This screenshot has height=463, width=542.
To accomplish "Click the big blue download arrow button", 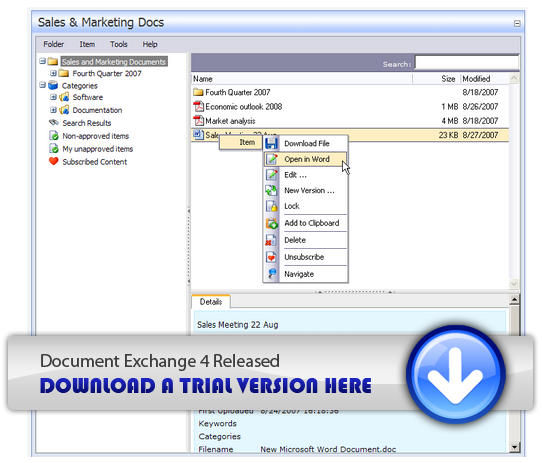I will click(x=456, y=374).
